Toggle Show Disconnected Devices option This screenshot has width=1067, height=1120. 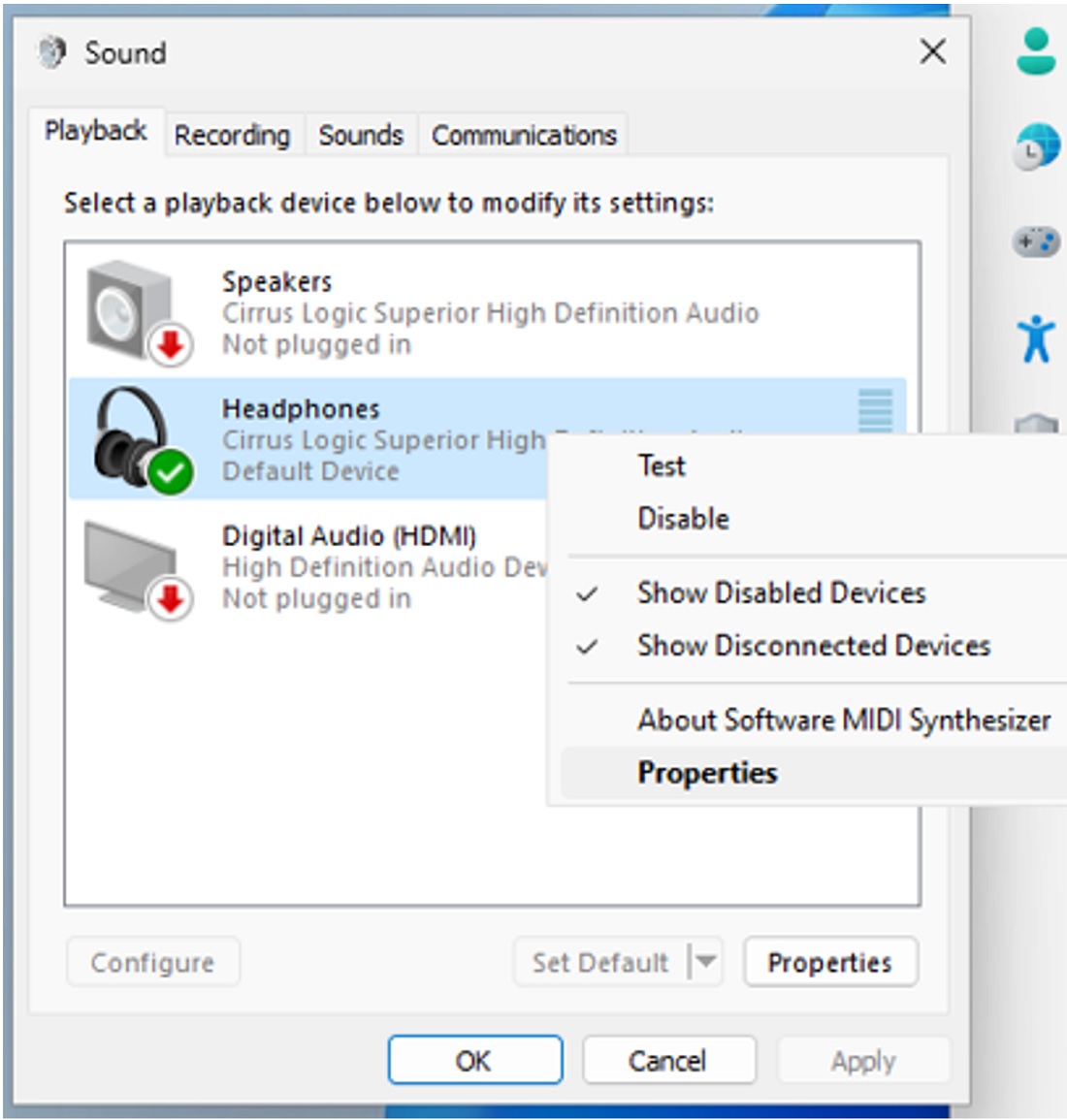tap(813, 646)
